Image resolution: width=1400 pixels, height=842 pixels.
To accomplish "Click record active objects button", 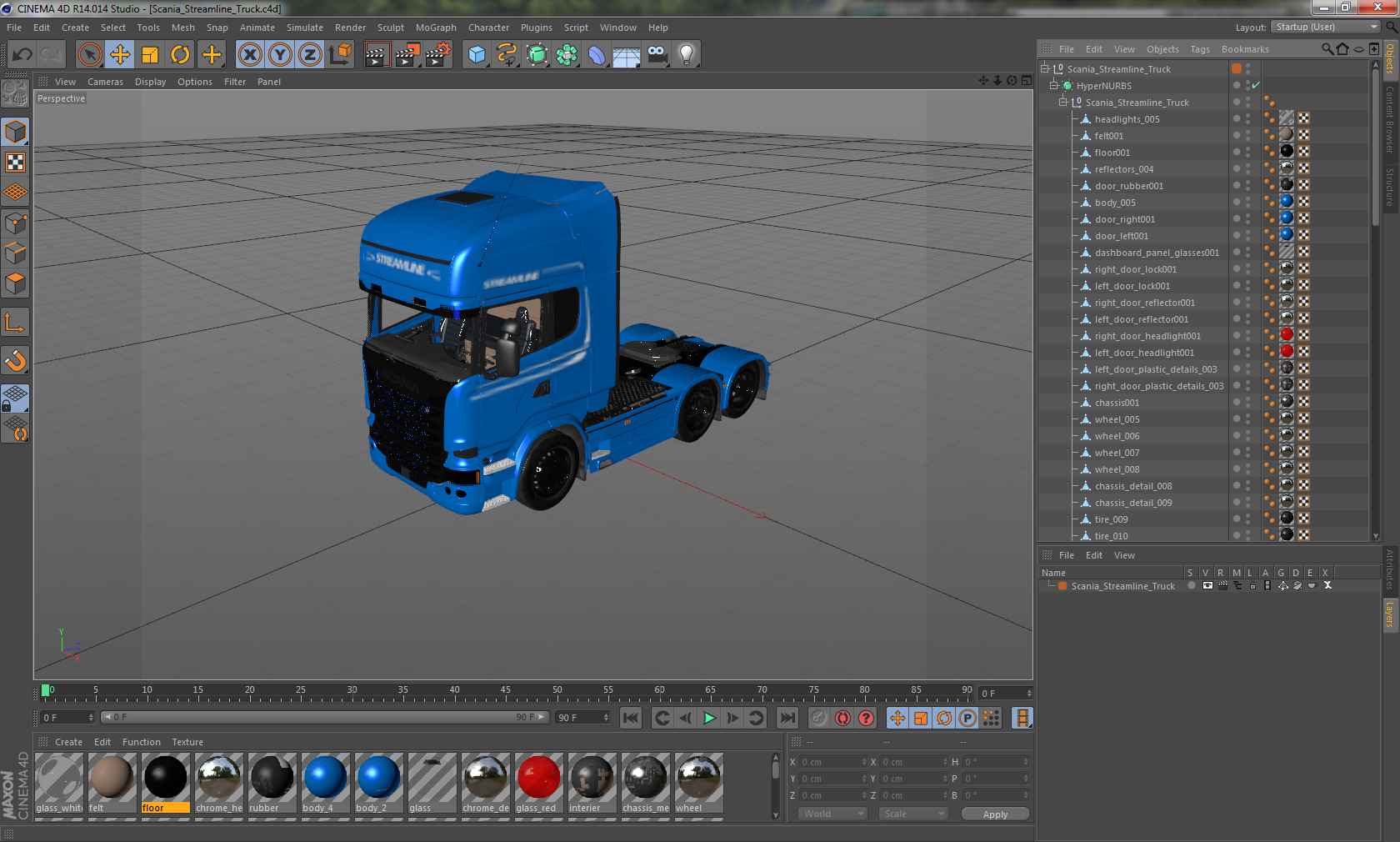I will click(819, 718).
